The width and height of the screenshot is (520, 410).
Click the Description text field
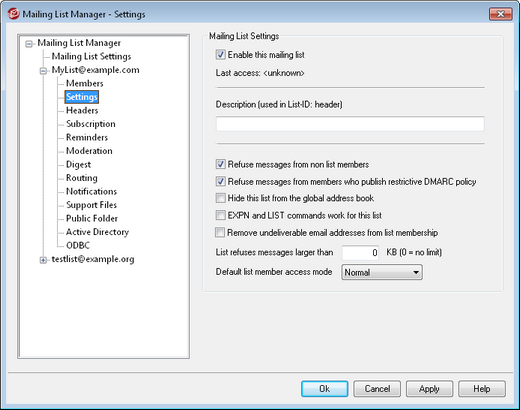[x=350, y=124]
